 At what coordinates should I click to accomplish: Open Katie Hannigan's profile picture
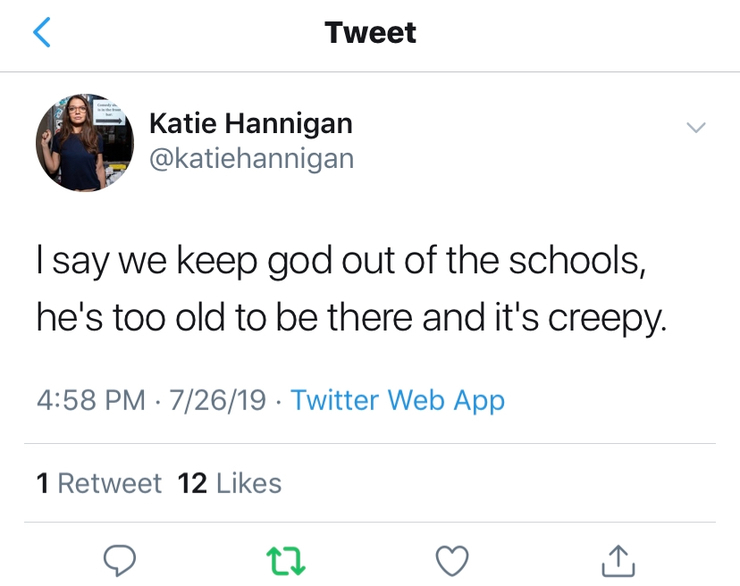[85, 142]
